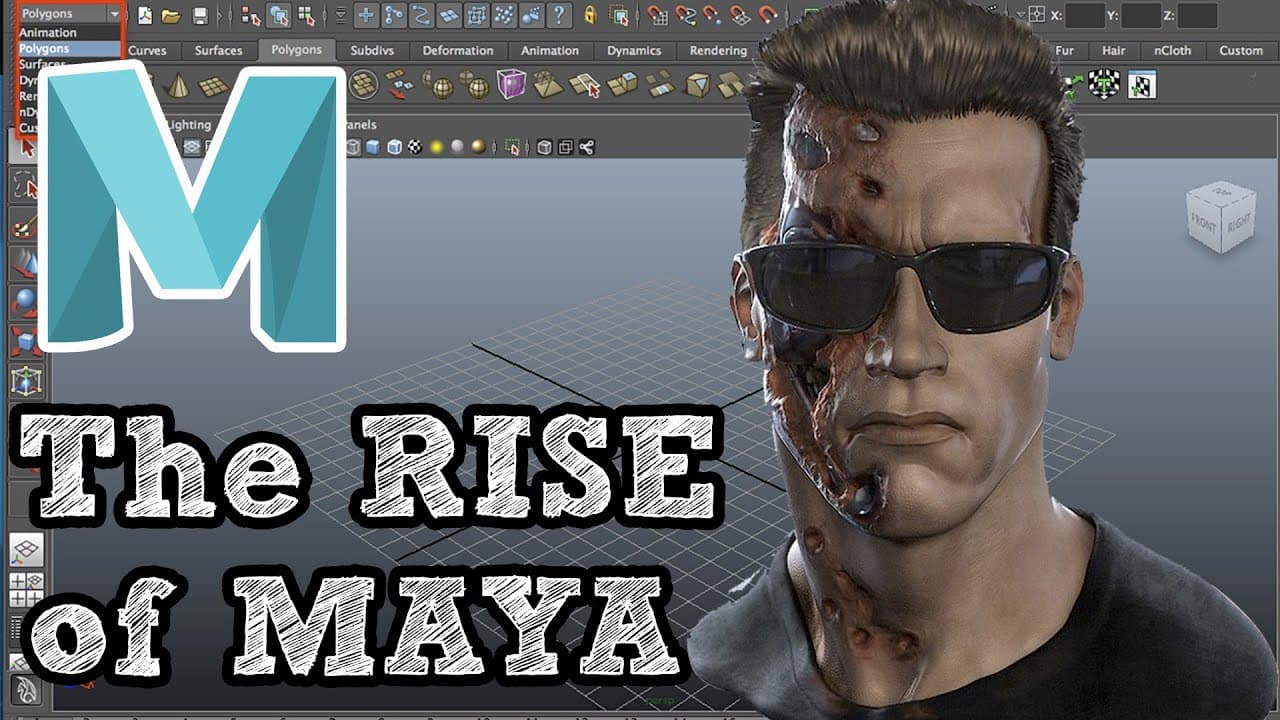Open the Animation shelf tab
The width and height of the screenshot is (1280, 720).
click(550, 50)
